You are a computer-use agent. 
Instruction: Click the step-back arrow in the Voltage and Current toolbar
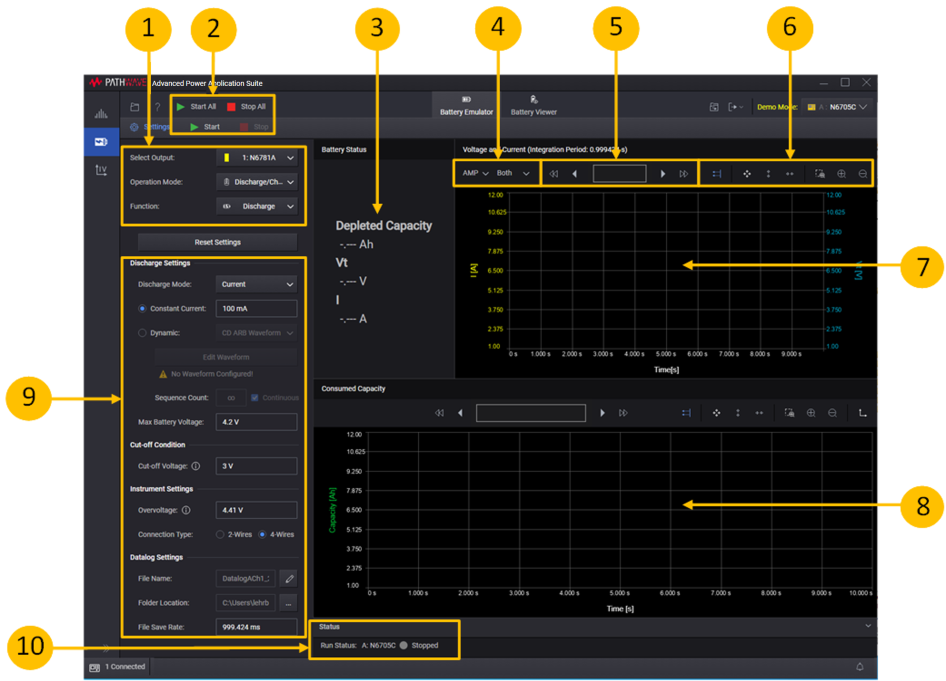coord(574,174)
